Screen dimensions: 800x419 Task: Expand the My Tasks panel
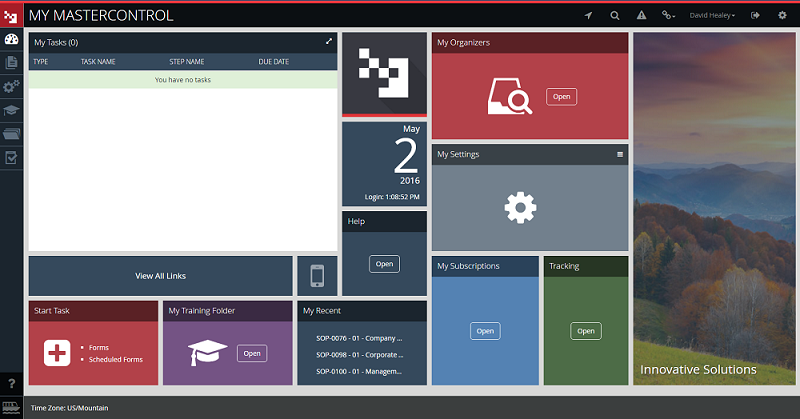point(329,41)
